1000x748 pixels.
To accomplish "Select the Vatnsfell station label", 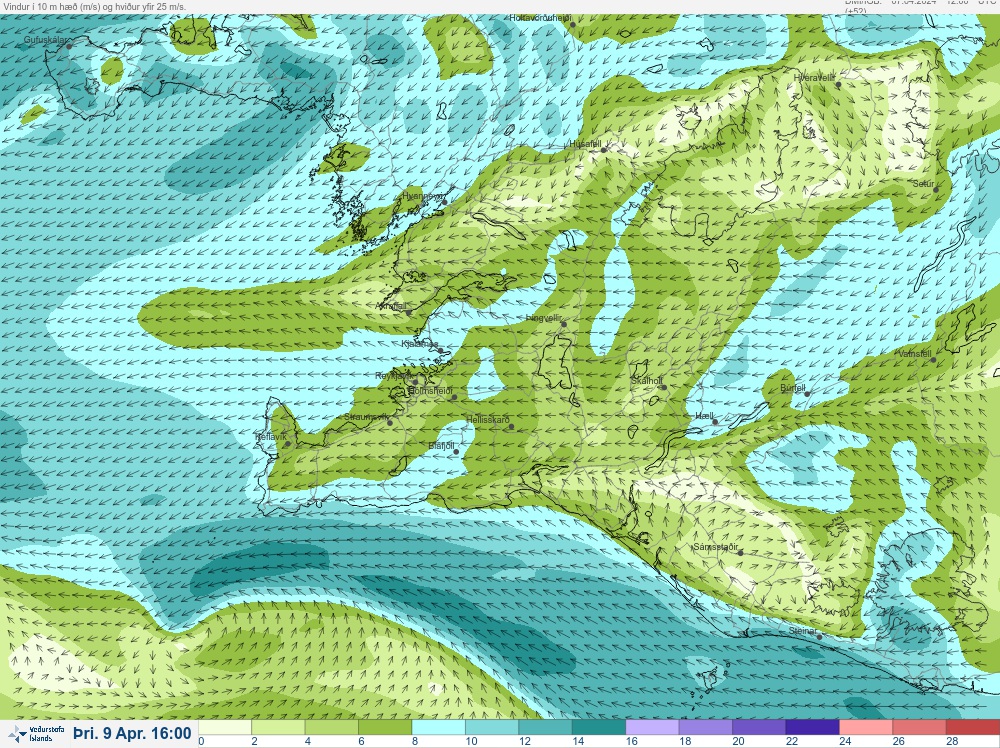I will 915,354.
